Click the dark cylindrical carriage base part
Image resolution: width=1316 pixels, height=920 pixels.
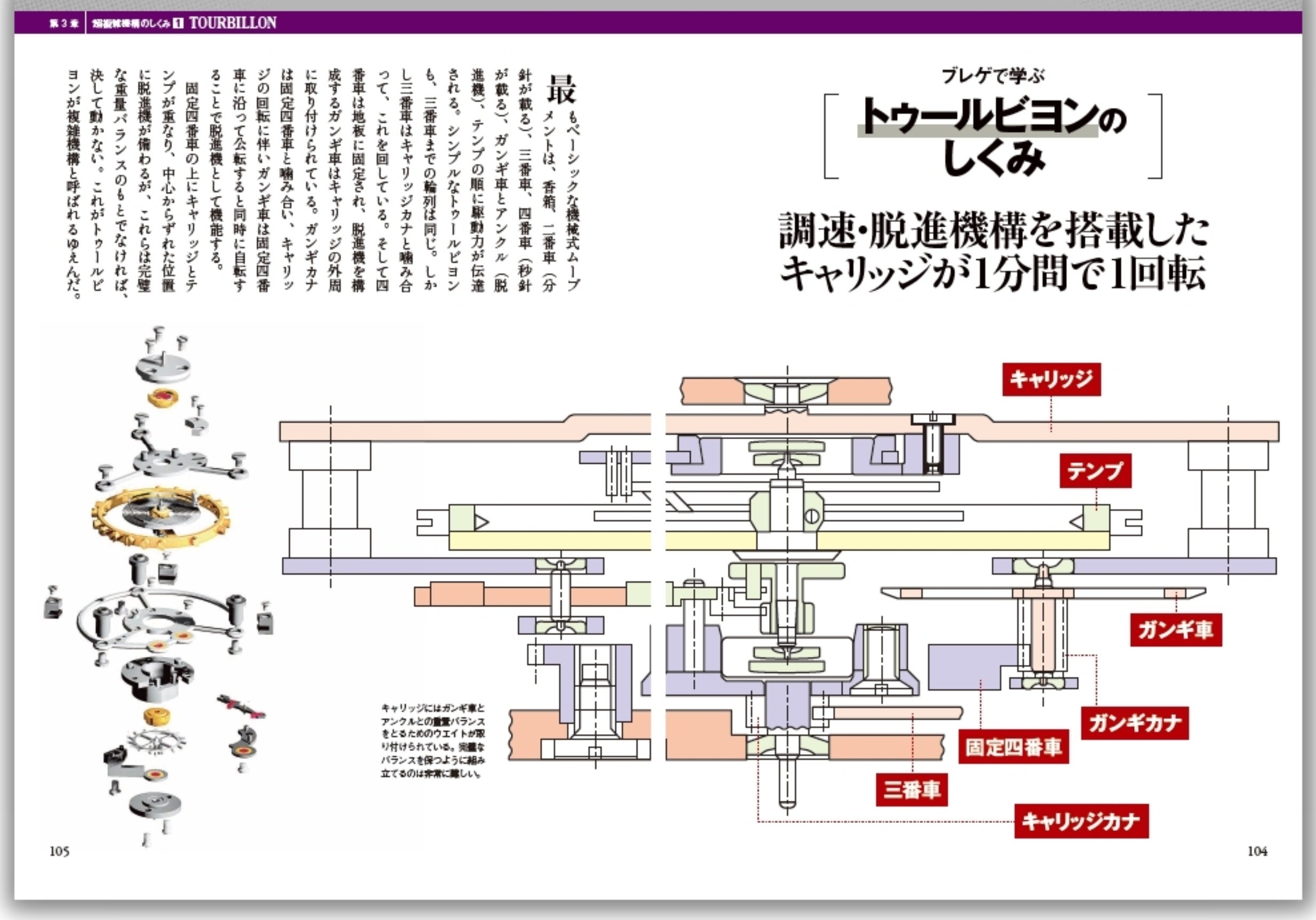(156, 678)
